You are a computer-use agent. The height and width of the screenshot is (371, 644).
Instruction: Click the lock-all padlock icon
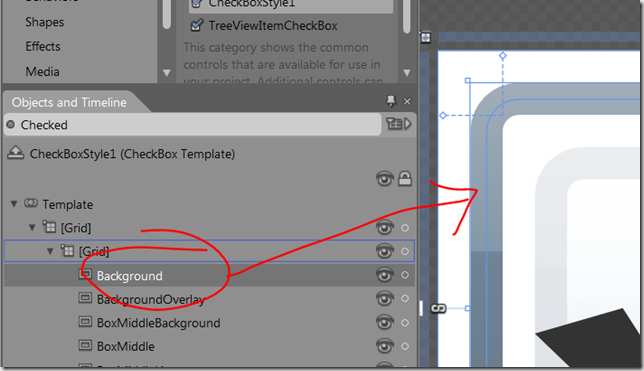405,179
